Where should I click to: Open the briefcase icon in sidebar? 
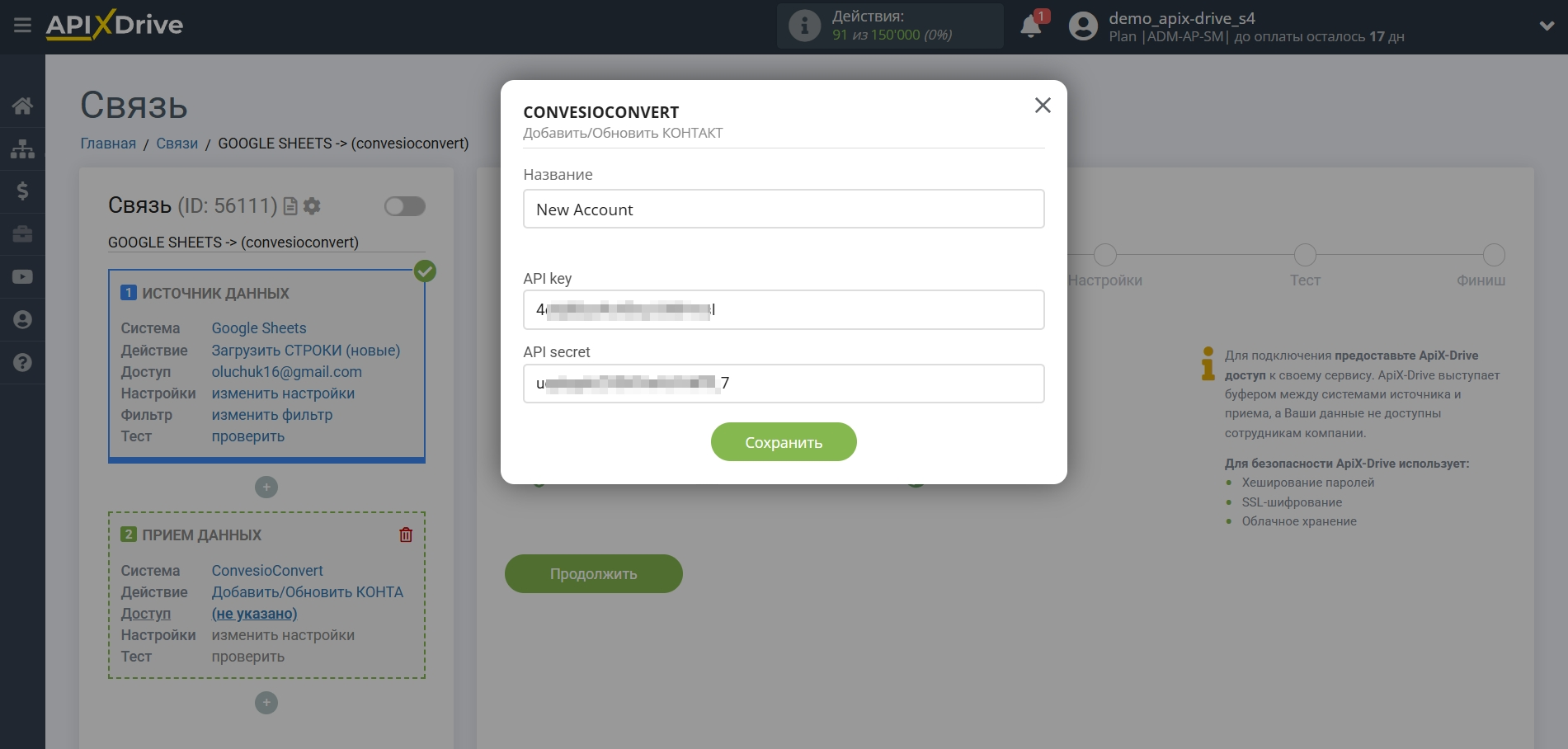click(22, 234)
